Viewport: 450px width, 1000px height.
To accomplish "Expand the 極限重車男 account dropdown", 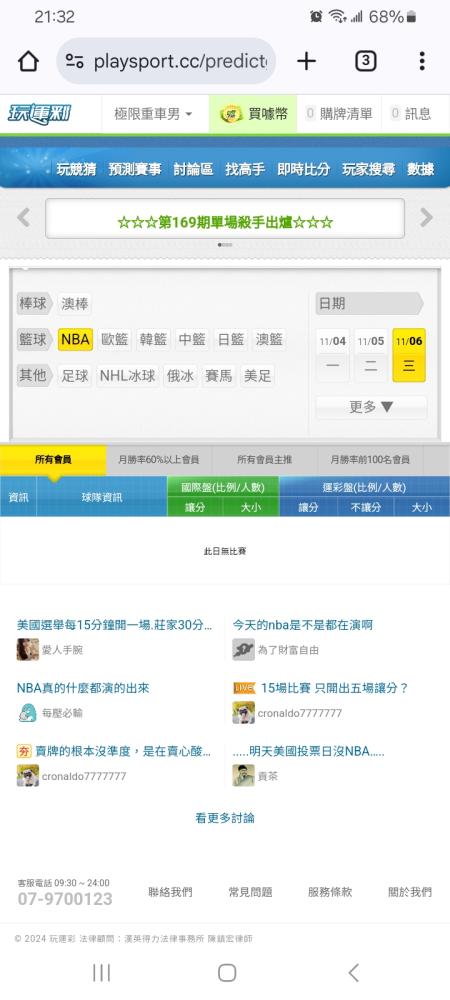I will point(154,114).
